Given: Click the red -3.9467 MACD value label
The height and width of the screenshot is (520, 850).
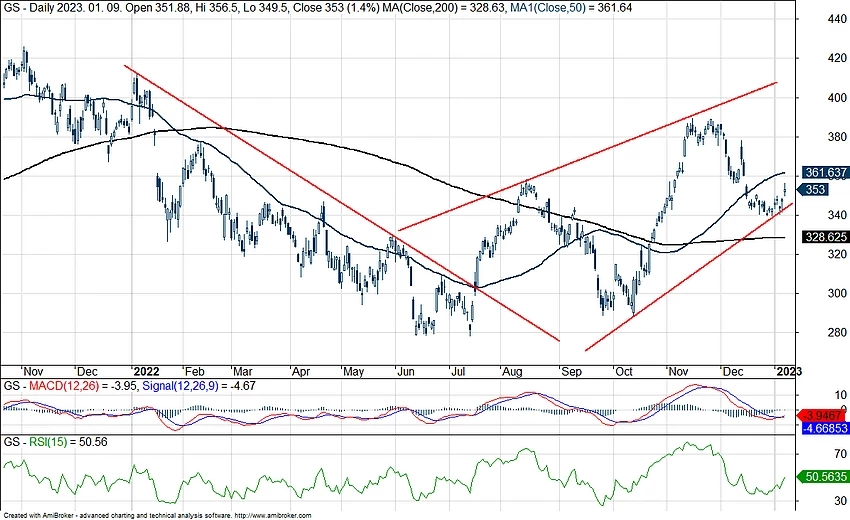Looking at the screenshot, I should click(822, 416).
